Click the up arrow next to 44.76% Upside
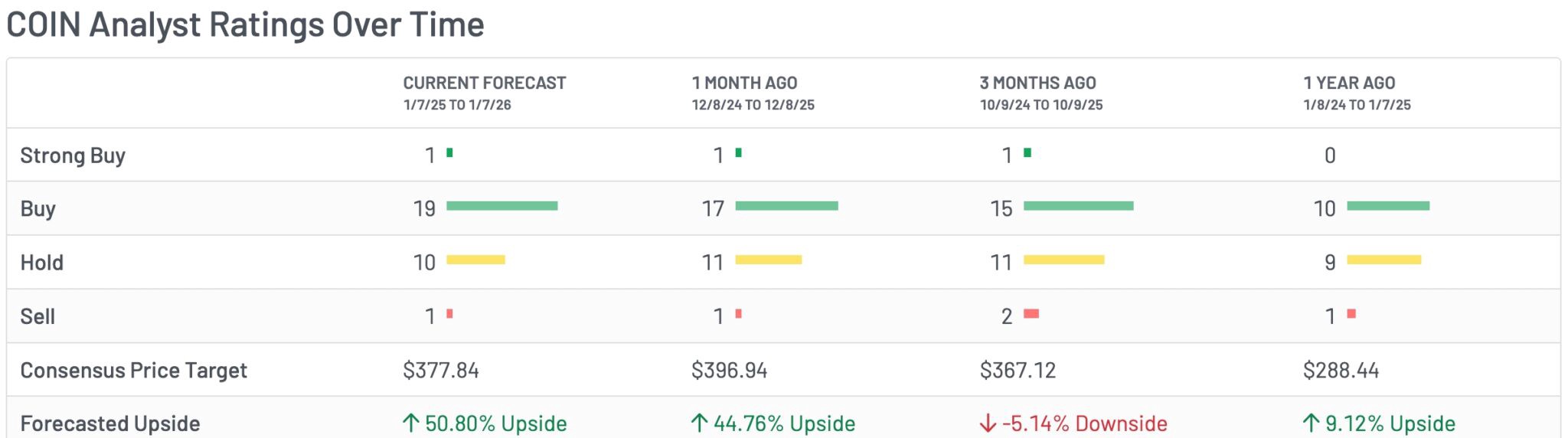The image size is (1568, 438). [699, 423]
